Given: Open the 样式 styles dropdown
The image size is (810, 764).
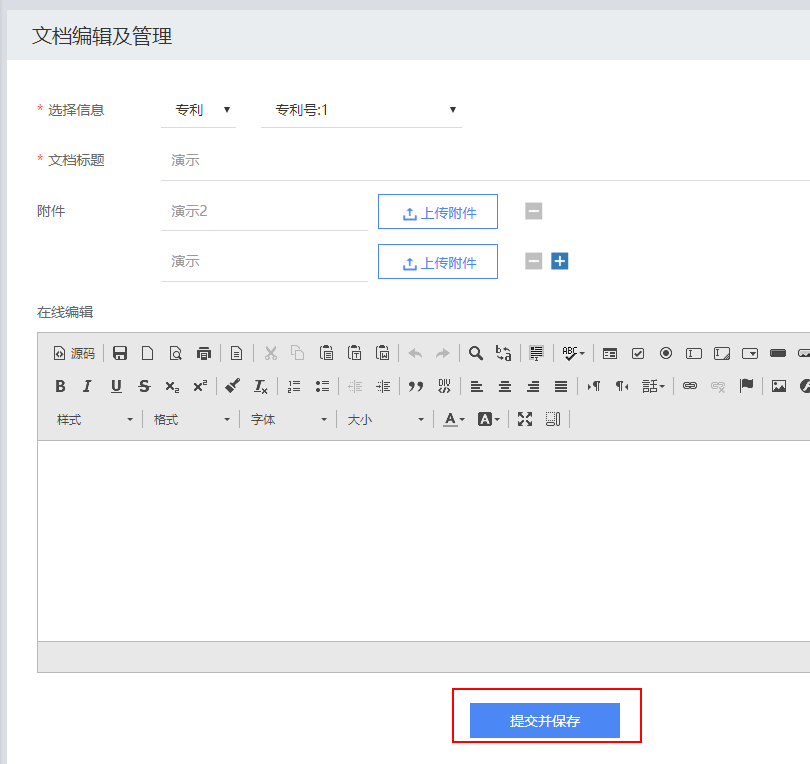Looking at the screenshot, I should 95,419.
